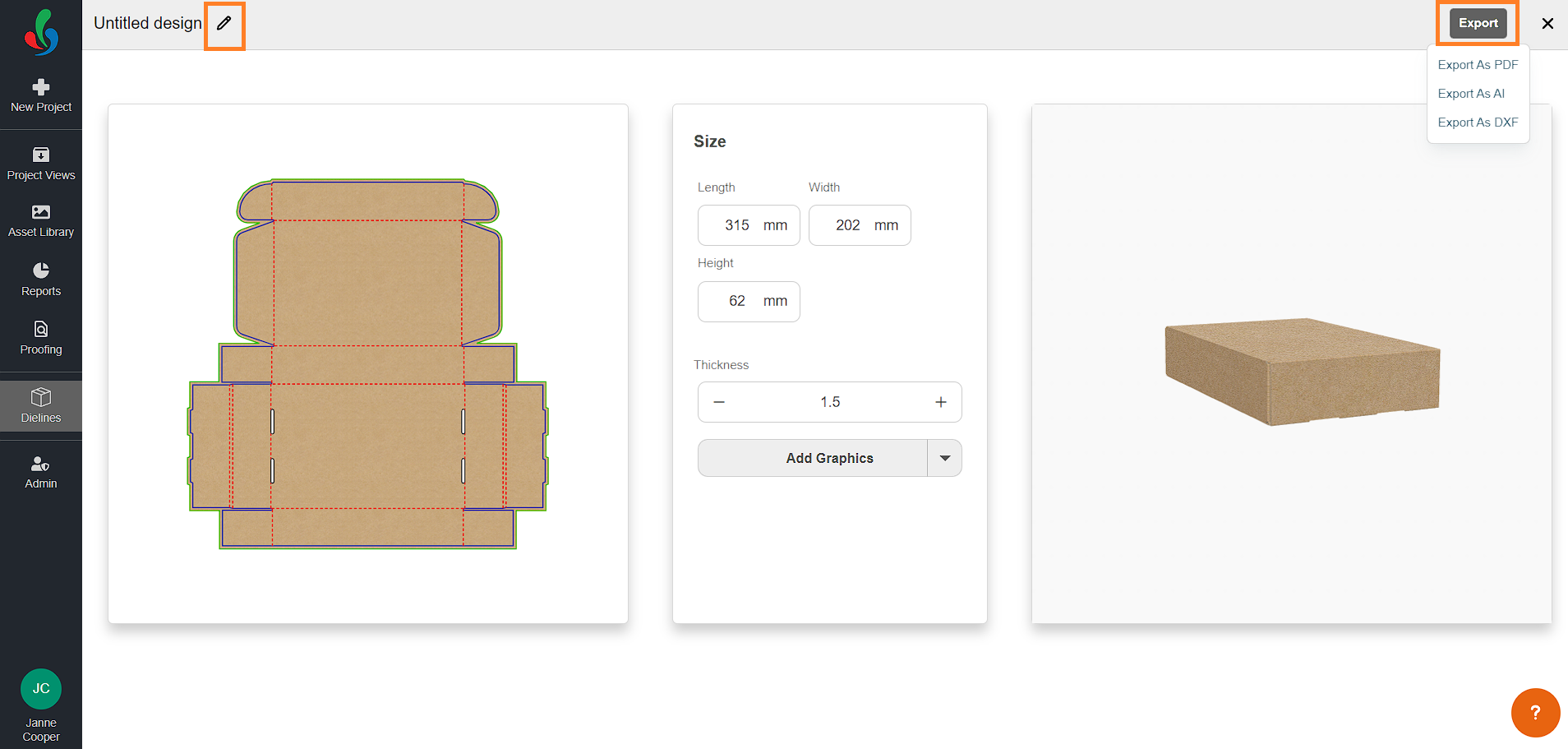Click the Untitled design title
The height and width of the screenshot is (749, 1568).
pyautogui.click(x=148, y=23)
